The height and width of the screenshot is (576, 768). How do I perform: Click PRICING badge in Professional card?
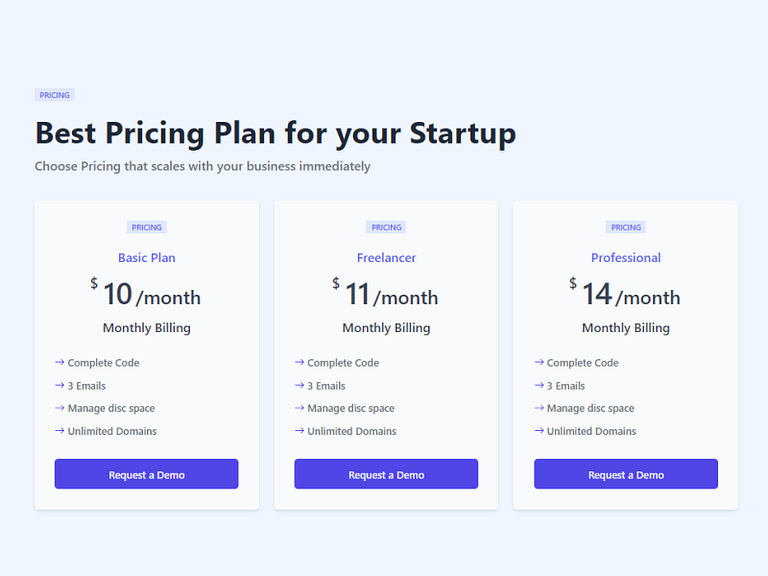coord(625,227)
